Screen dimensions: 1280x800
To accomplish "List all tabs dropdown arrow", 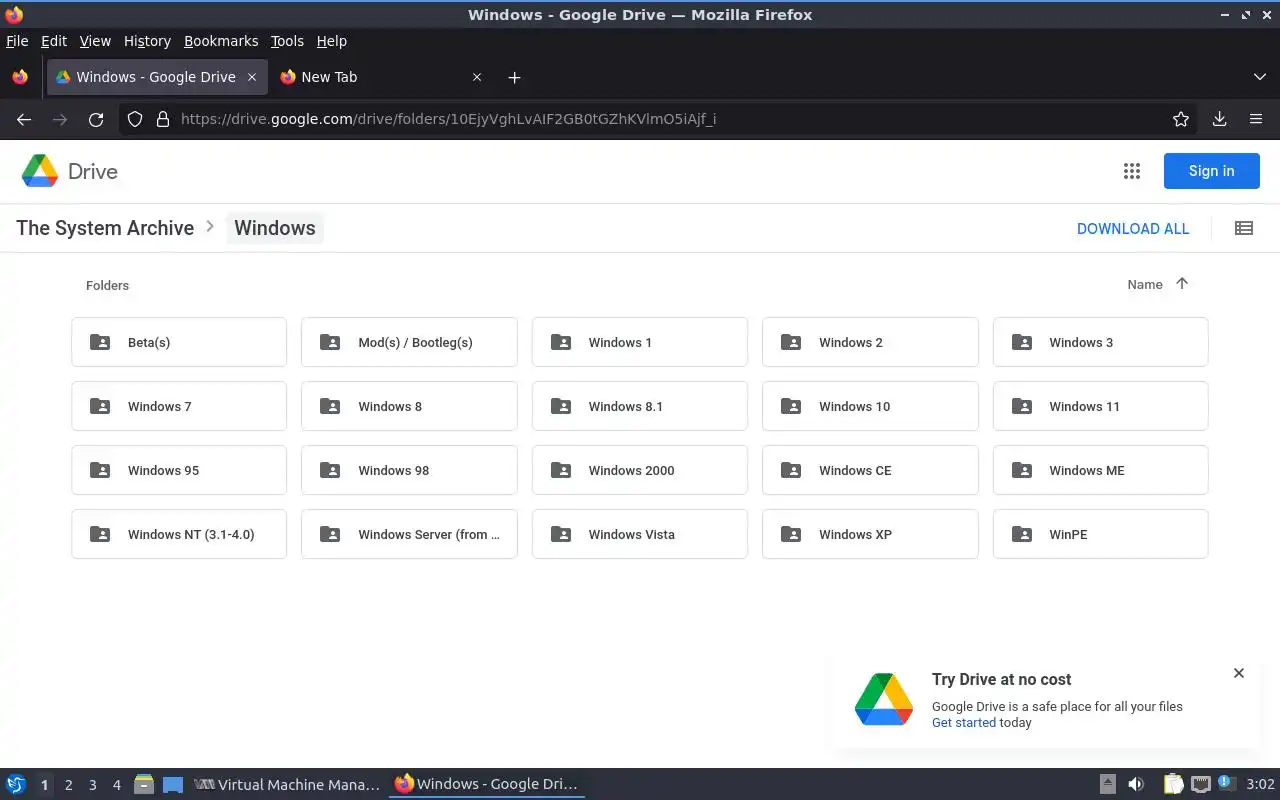I will [x=1259, y=77].
